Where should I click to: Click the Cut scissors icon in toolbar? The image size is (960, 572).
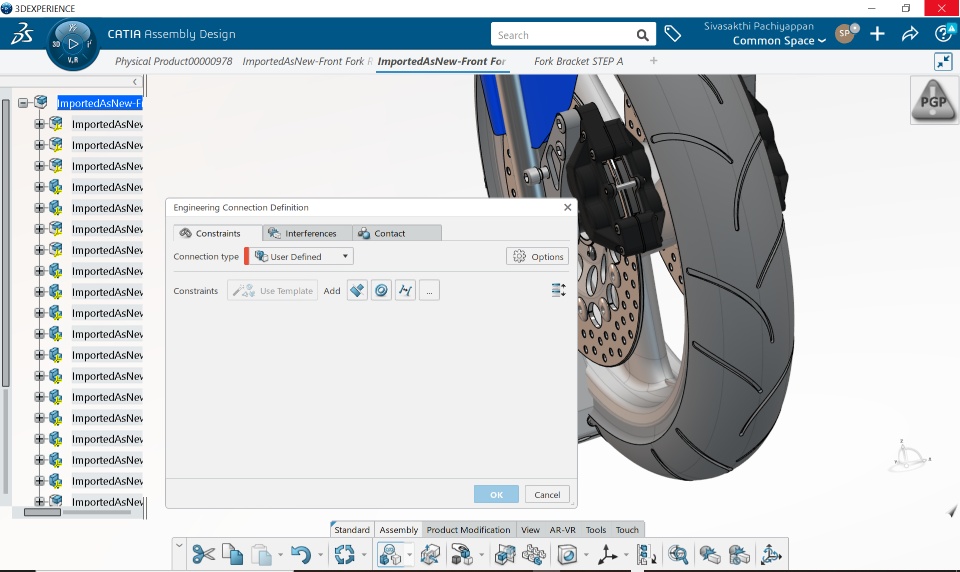click(x=203, y=554)
